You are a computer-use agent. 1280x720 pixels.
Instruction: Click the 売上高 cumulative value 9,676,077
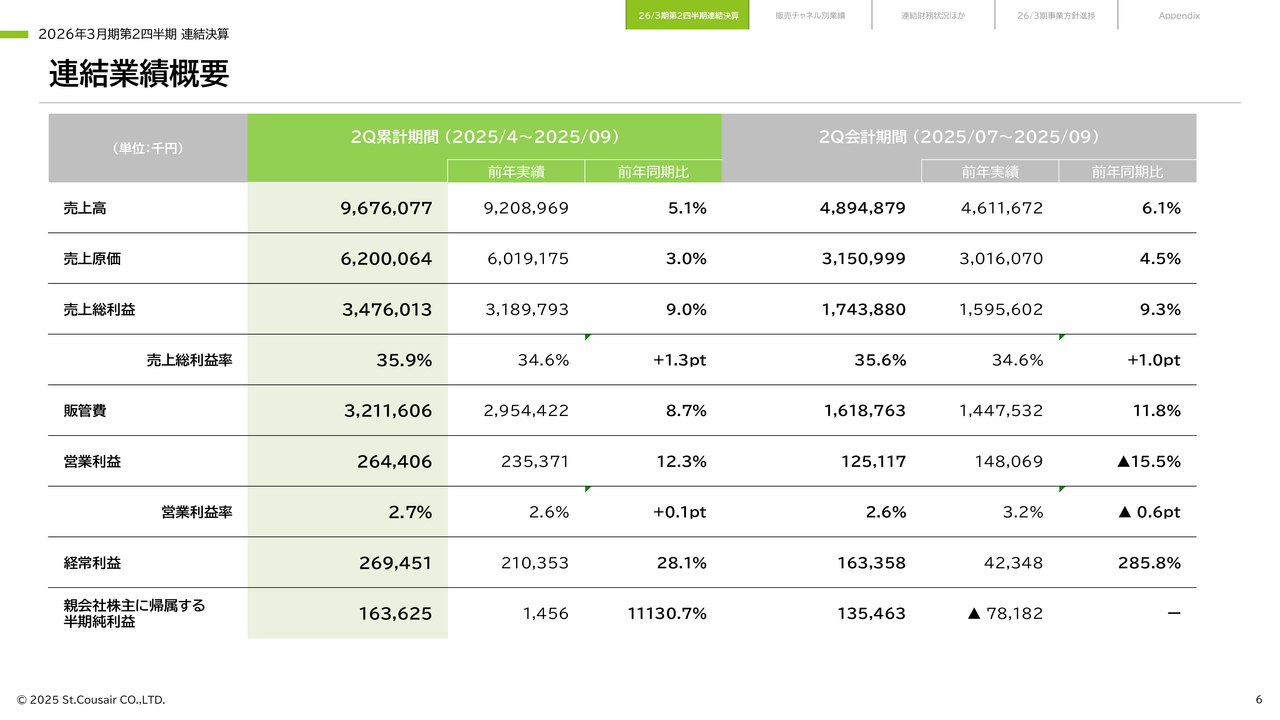pos(386,208)
